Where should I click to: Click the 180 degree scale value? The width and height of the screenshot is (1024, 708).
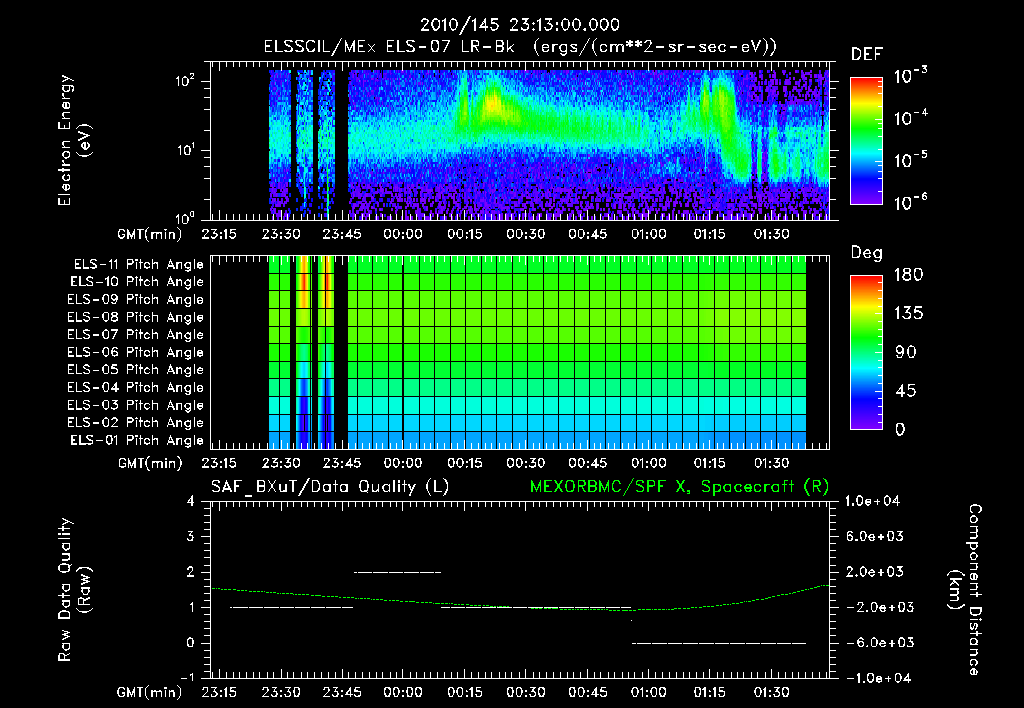[x=909, y=275]
